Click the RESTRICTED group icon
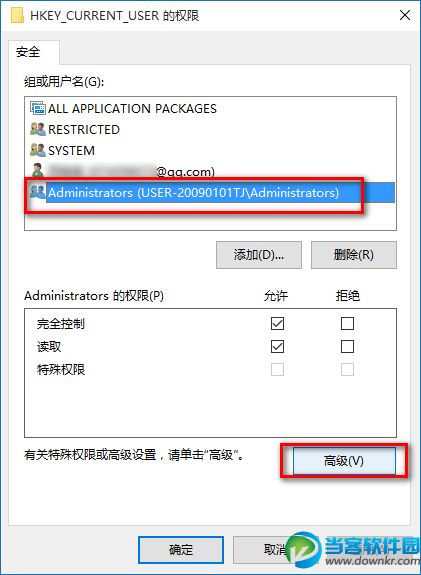The image size is (421, 575). (37, 129)
